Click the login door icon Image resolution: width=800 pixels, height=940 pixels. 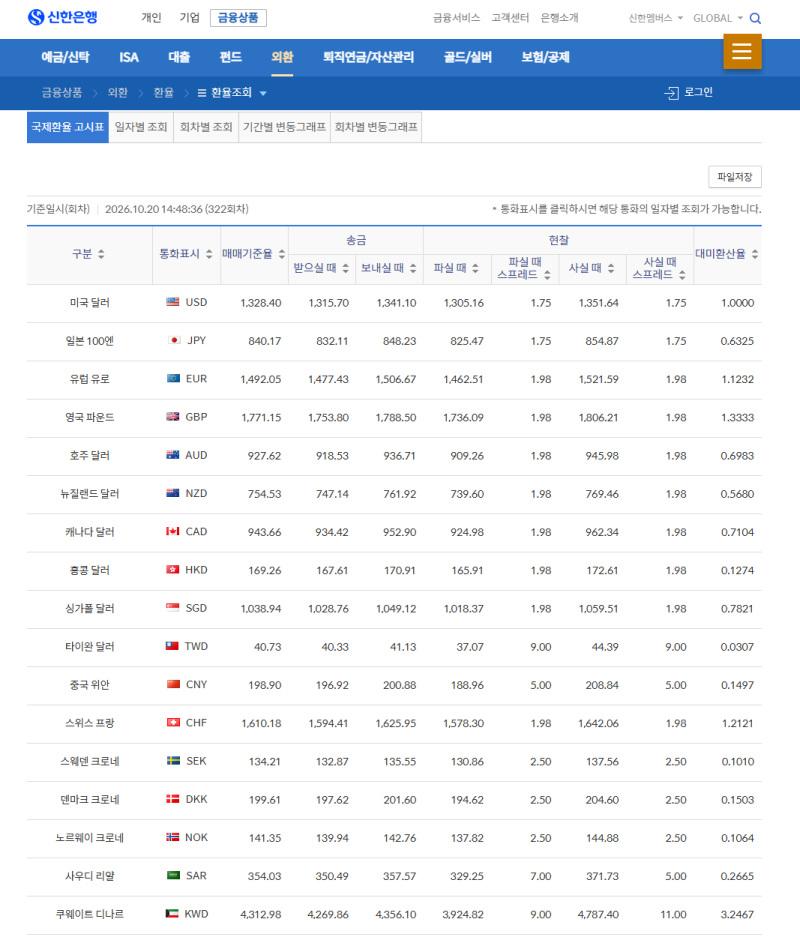pos(671,93)
